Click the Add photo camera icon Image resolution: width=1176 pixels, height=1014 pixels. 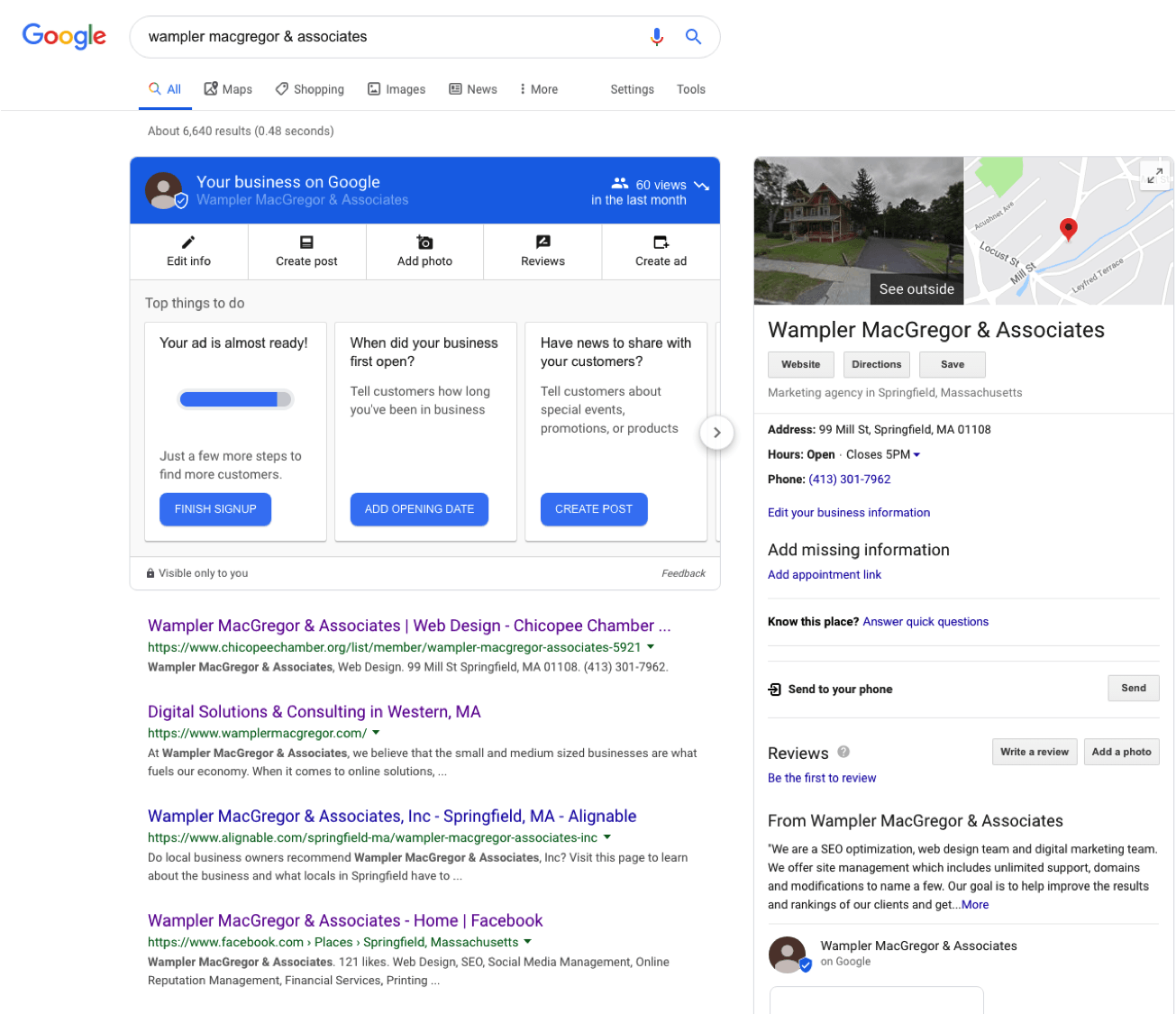pos(424,242)
